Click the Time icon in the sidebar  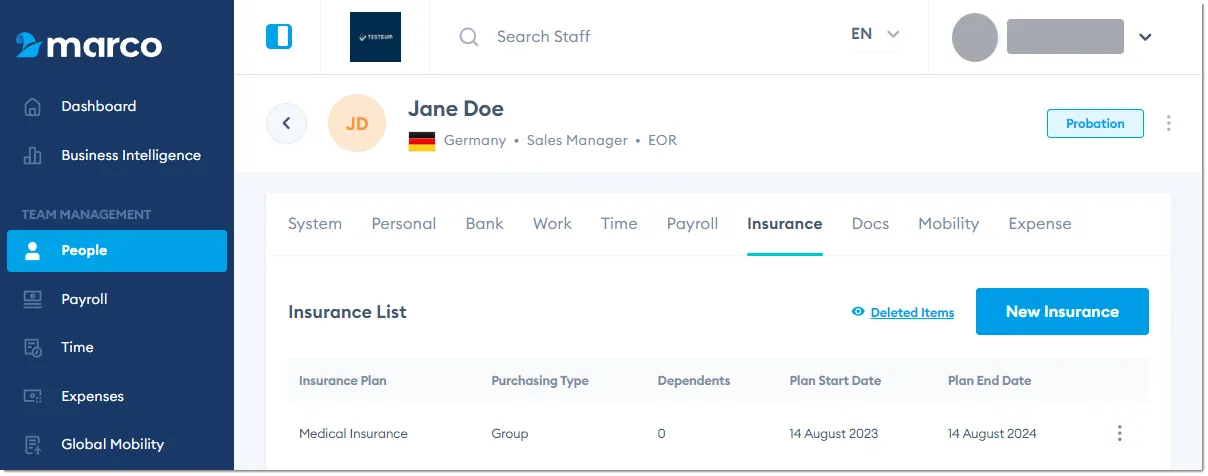(x=33, y=347)
